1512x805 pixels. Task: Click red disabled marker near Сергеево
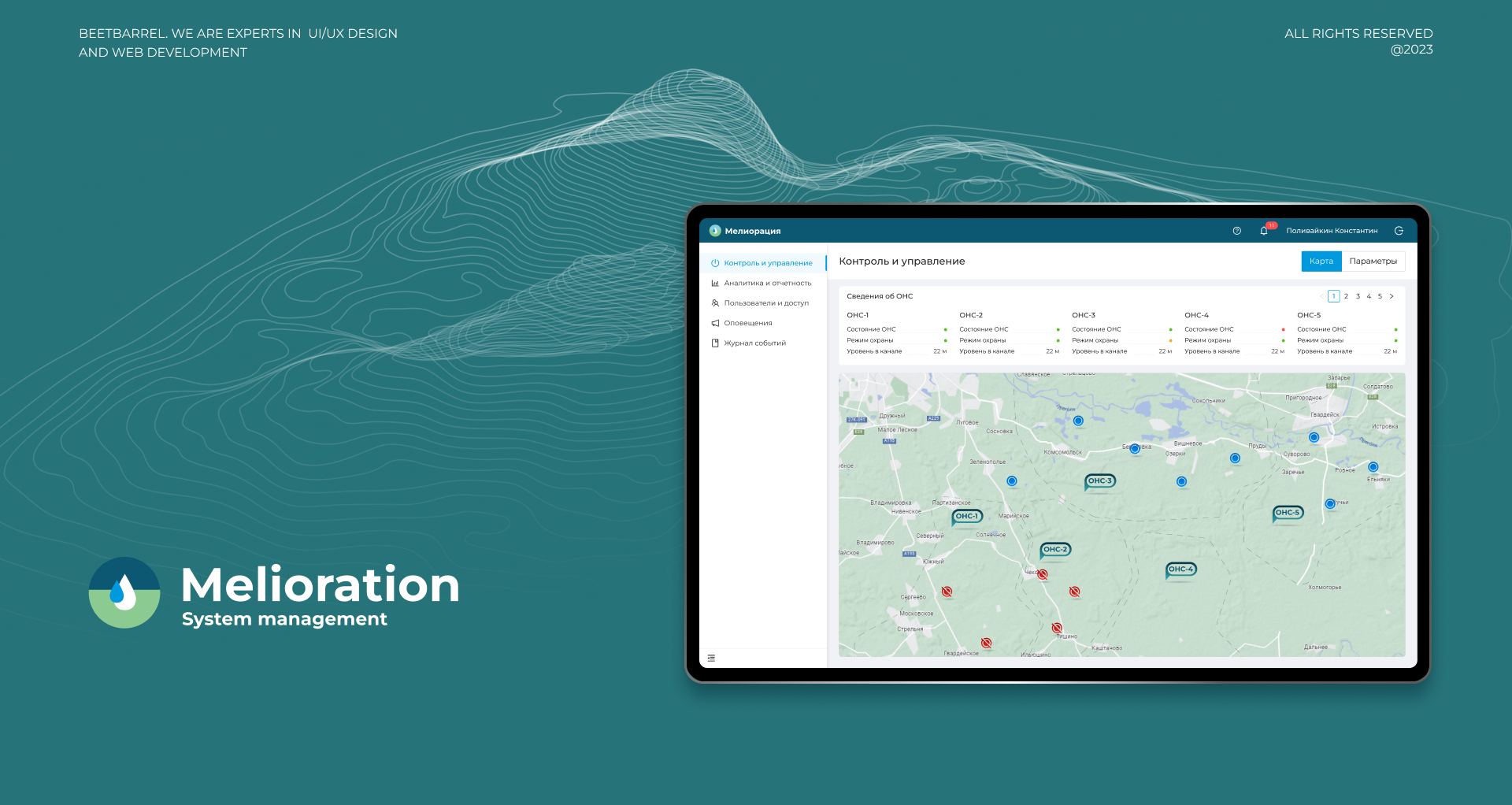pyautogui.click(x=947, y=592)
